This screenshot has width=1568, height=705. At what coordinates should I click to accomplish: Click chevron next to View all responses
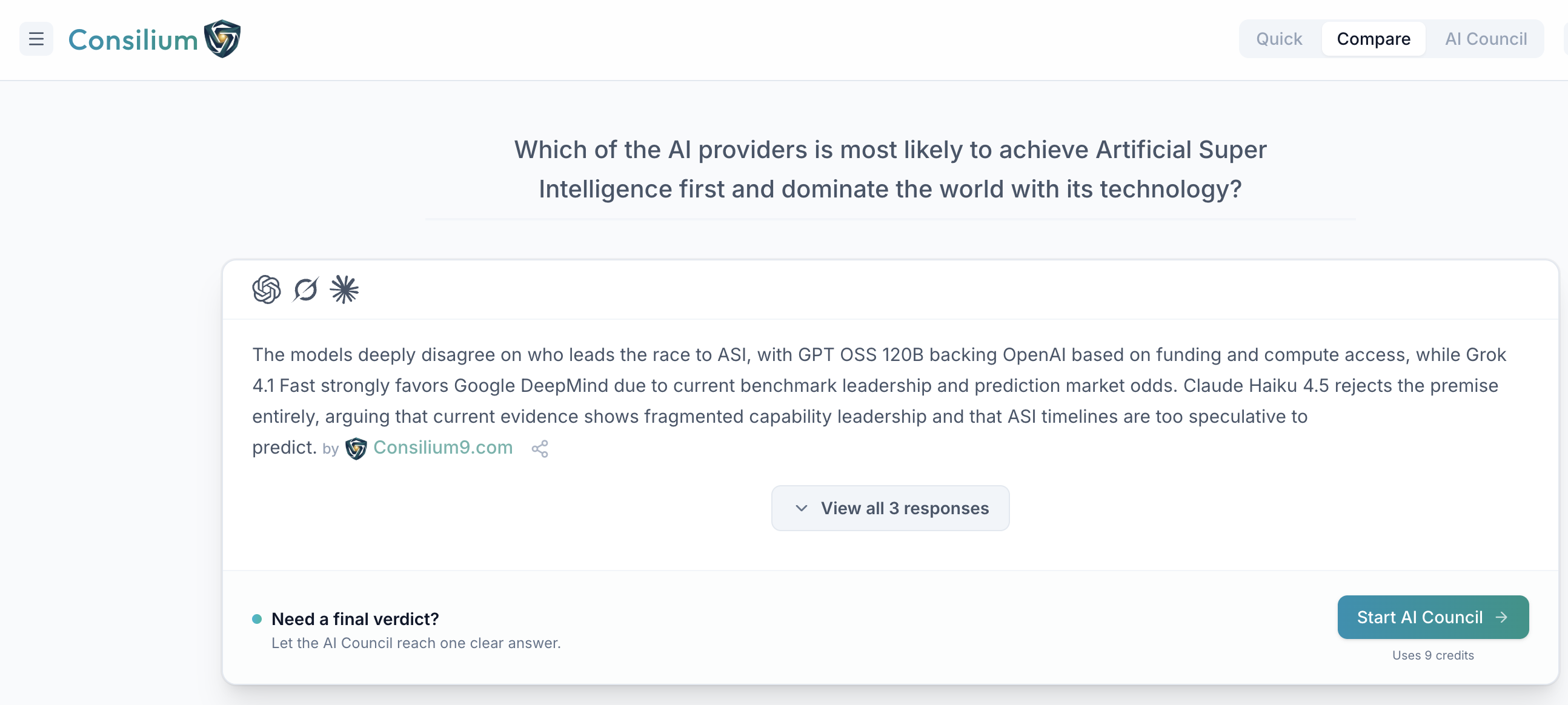[x=801, y=508]
